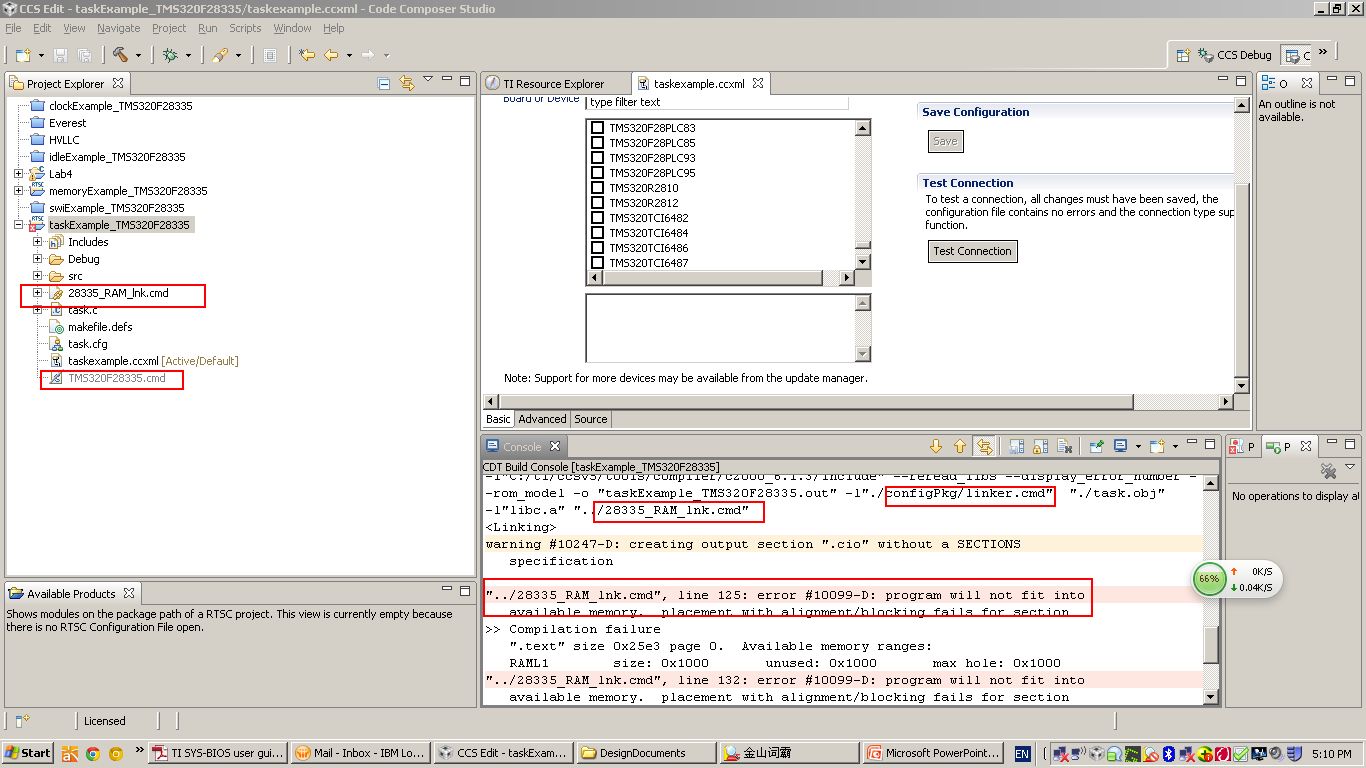Open Microsoft PowerPoint taskbar item

[x=932, y=753]
